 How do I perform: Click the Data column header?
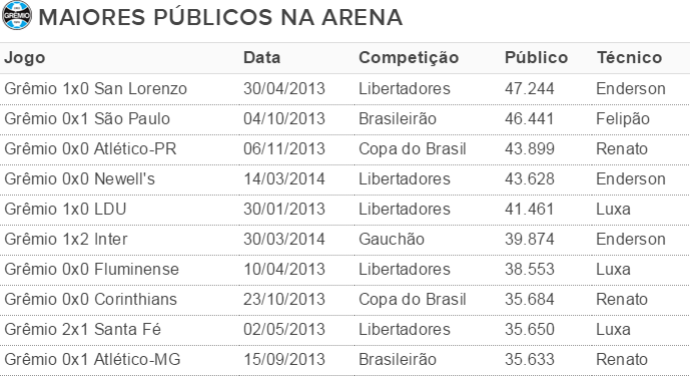click(x=262, y=58)
